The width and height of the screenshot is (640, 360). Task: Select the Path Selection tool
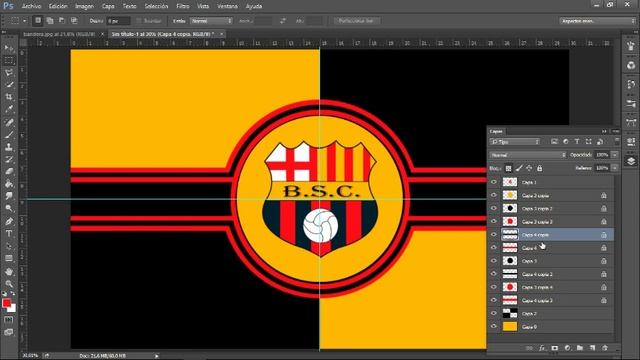(9, 246)
